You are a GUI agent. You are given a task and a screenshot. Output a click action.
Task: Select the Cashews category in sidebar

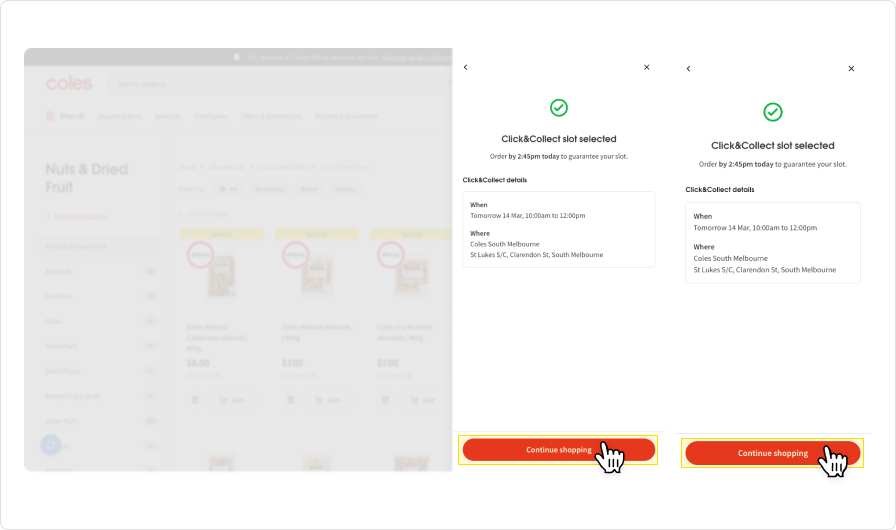coord(101,296)
